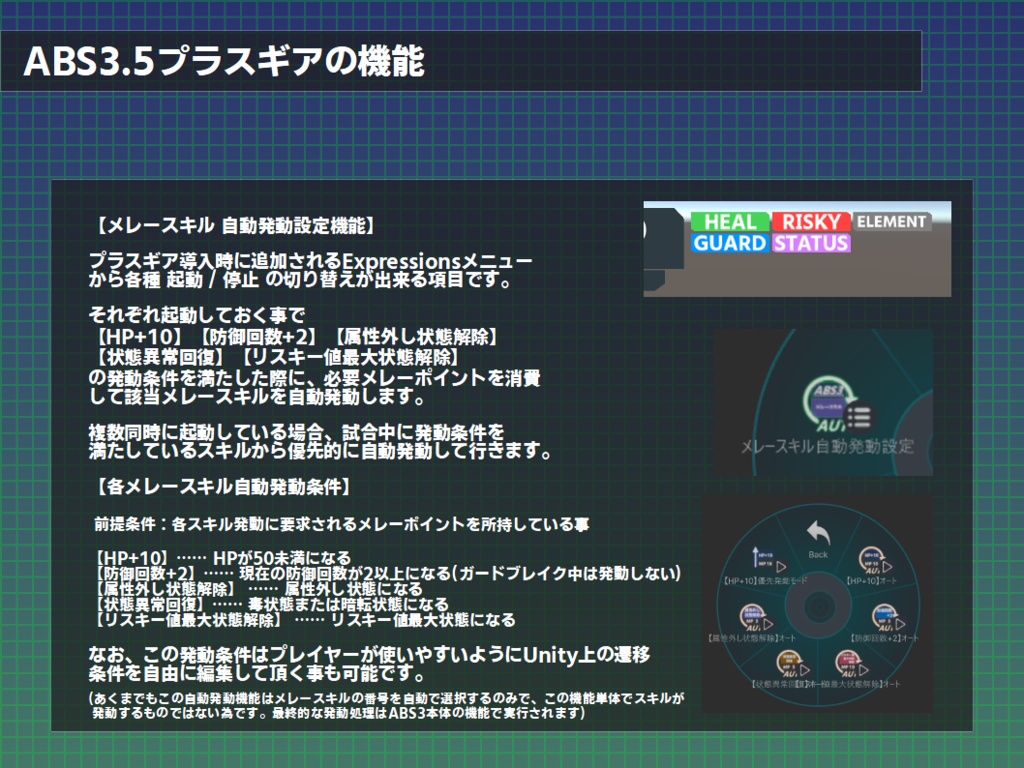
Task: Click heading 【各メレースキル自動発動条件】
Action: coord(222,487)
